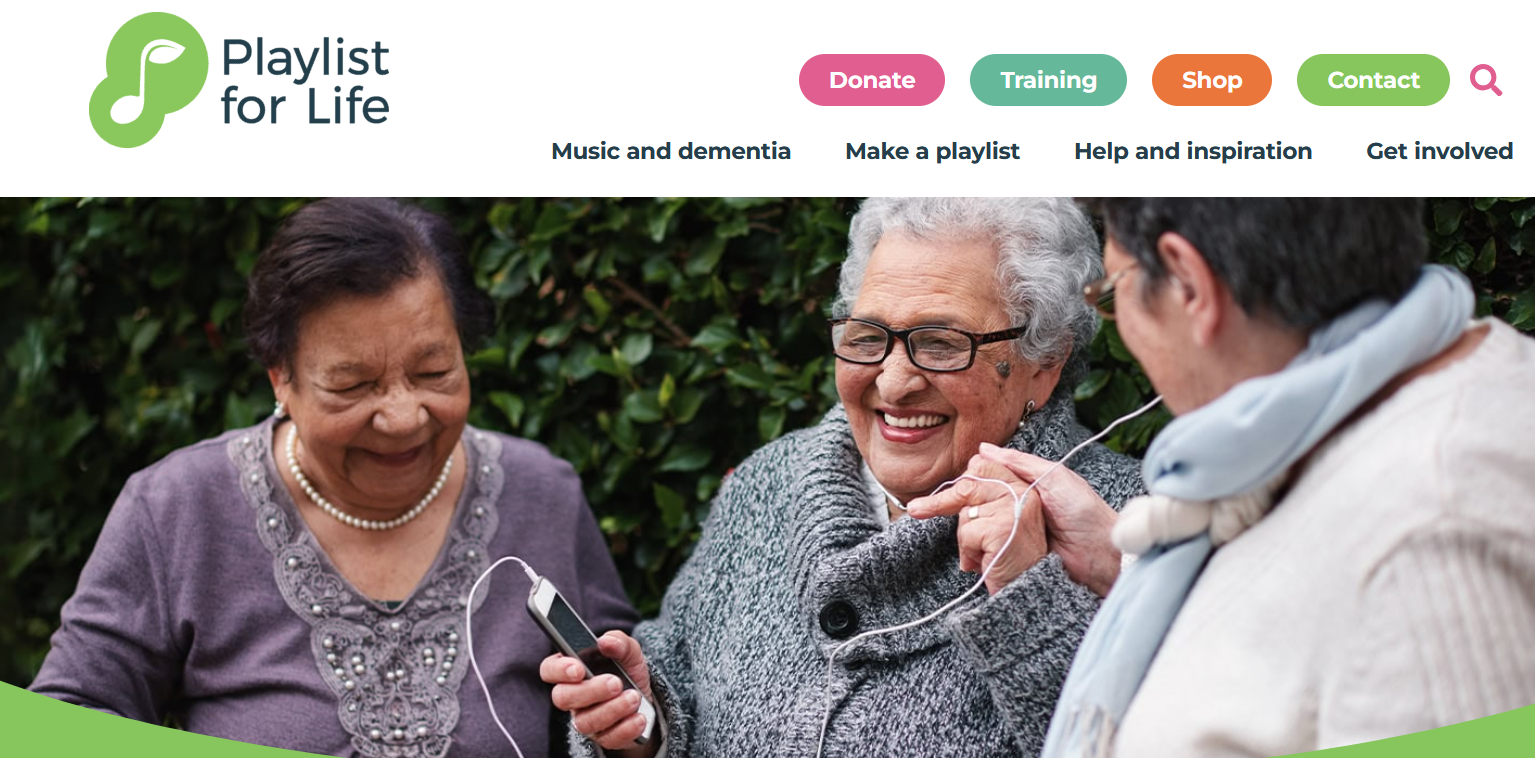The width and height of the screenshot is (1535, 758).
Task: Choose the Get involved menu item
Action: (1439, 151)
